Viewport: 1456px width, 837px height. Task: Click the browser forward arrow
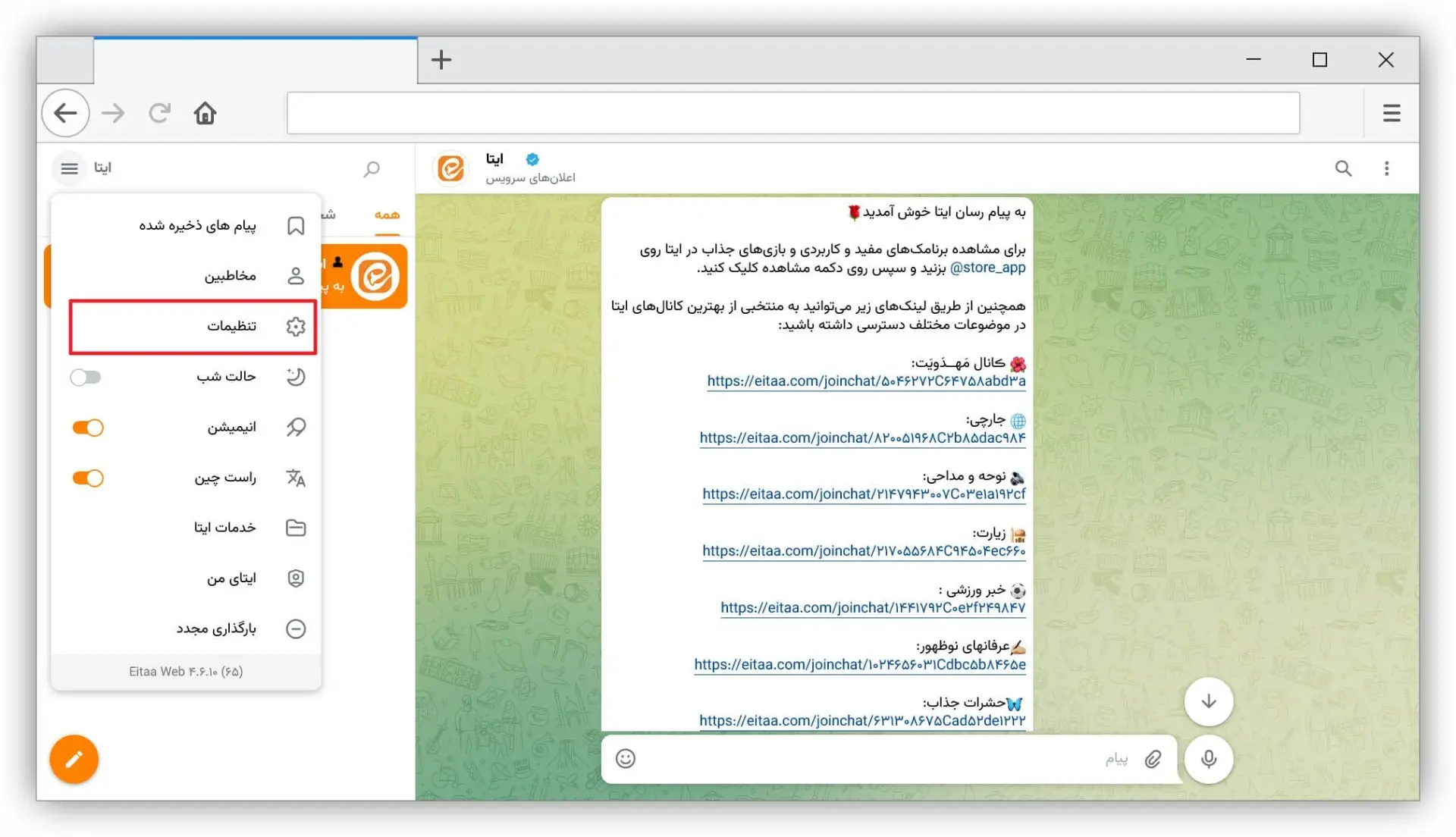tap(113, 114)
